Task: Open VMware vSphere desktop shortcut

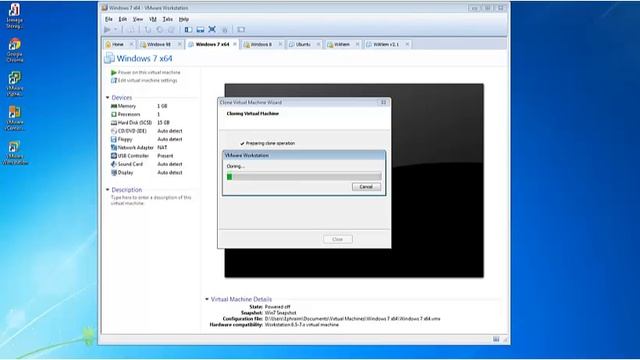Action: click(x=15, y=84)
